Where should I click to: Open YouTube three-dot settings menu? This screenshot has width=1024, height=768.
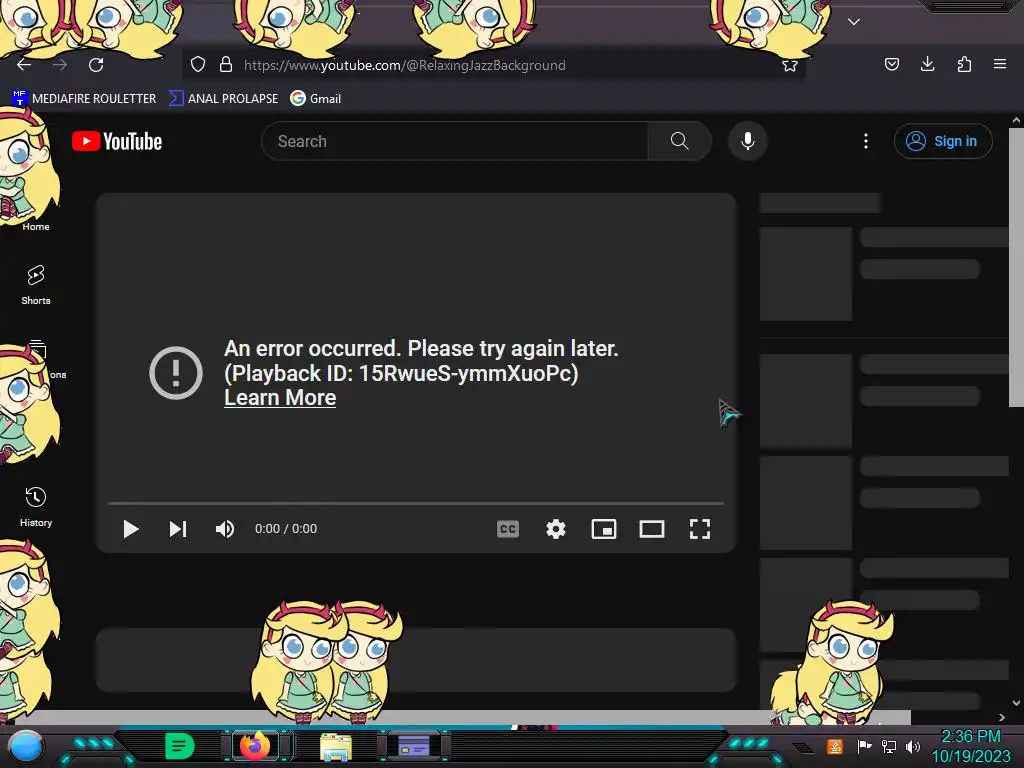(x=866, y=141)
